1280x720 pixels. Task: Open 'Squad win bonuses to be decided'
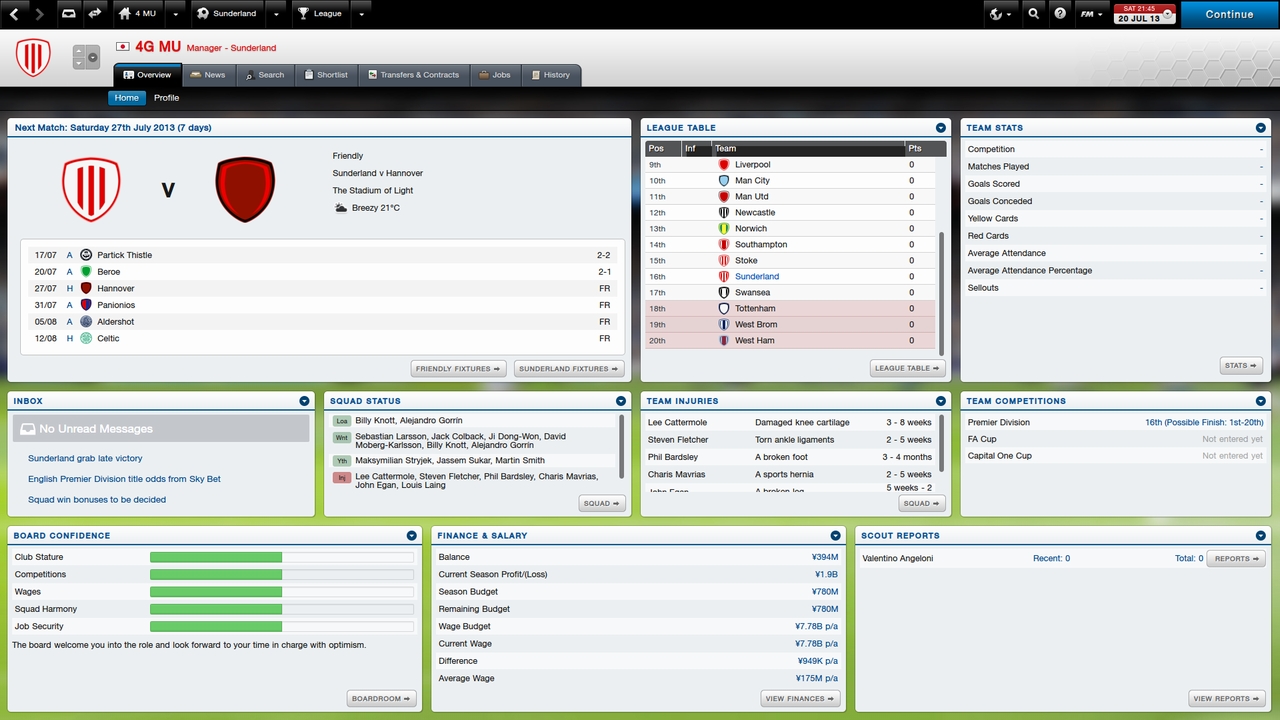point(97,499)
